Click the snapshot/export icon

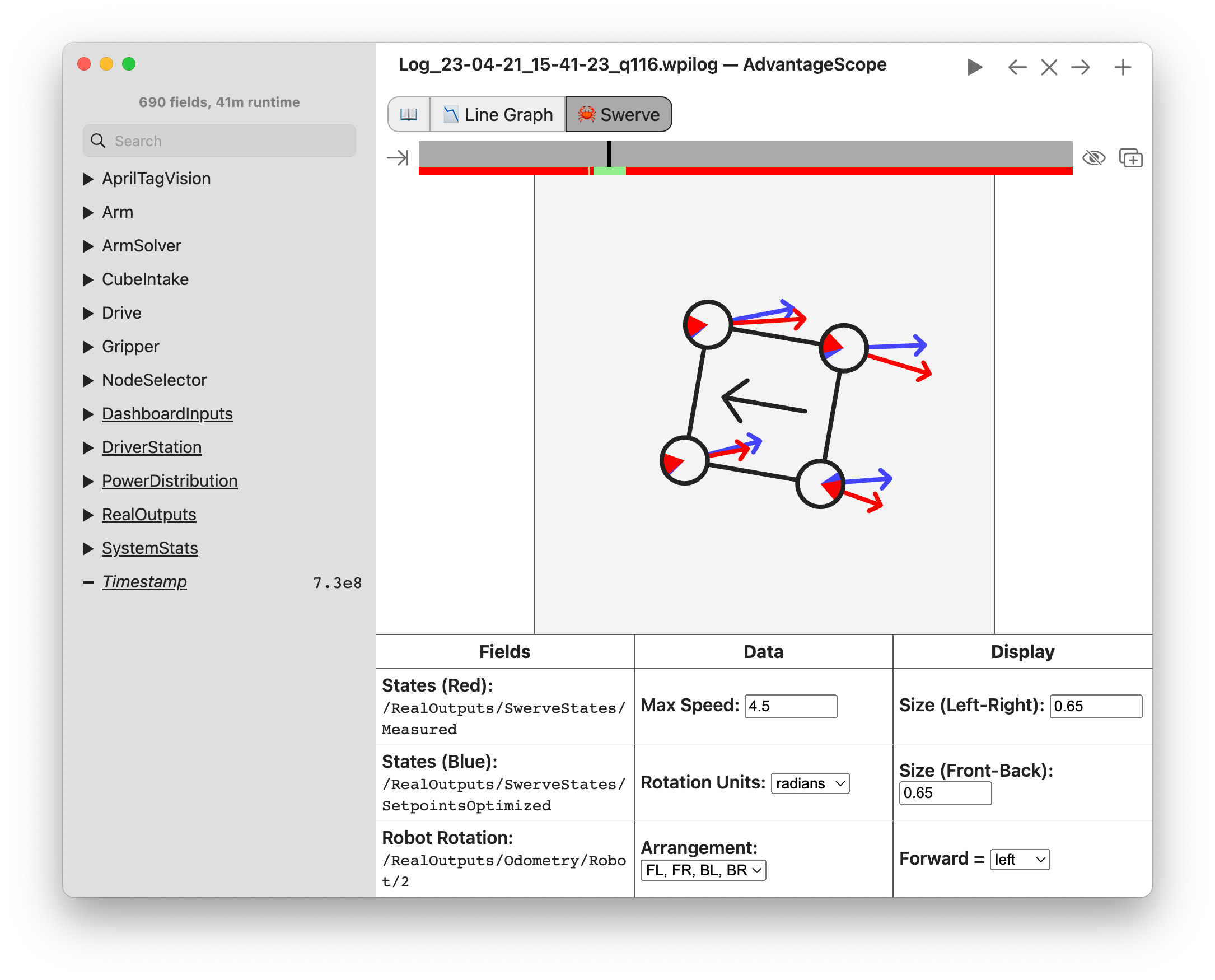1131,157
